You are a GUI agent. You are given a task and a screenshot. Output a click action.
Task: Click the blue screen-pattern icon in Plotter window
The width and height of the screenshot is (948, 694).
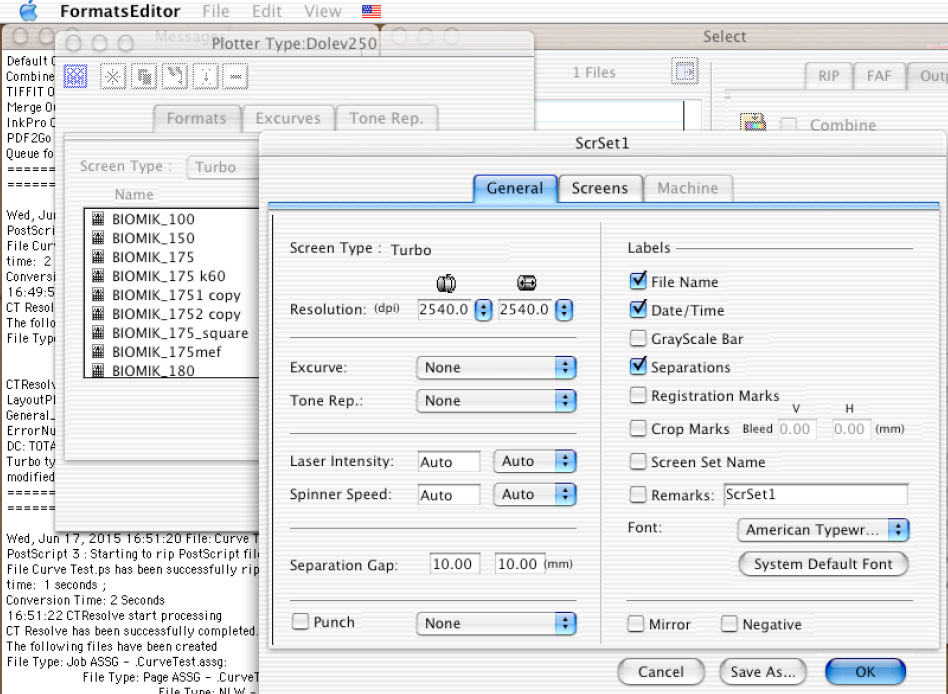pos(76,76)
